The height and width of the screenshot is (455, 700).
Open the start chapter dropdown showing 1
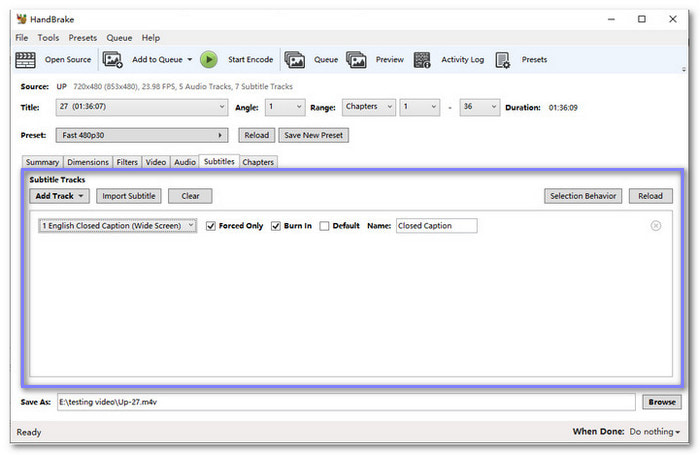(420, 107)
